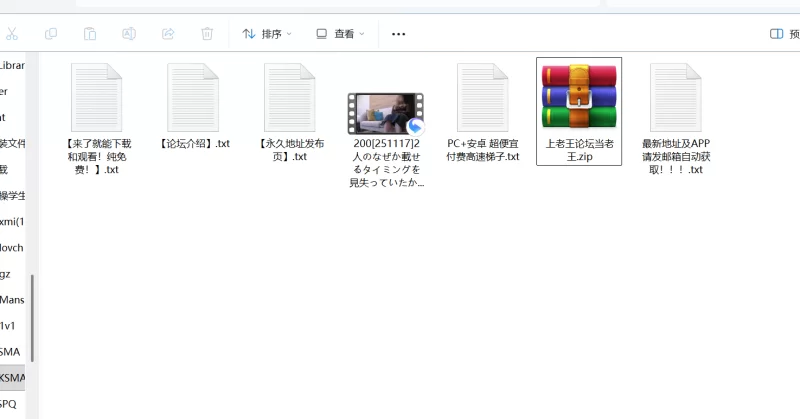Open the 查看 view dropdown
This screenshot has height=419, width=800.
340,34
